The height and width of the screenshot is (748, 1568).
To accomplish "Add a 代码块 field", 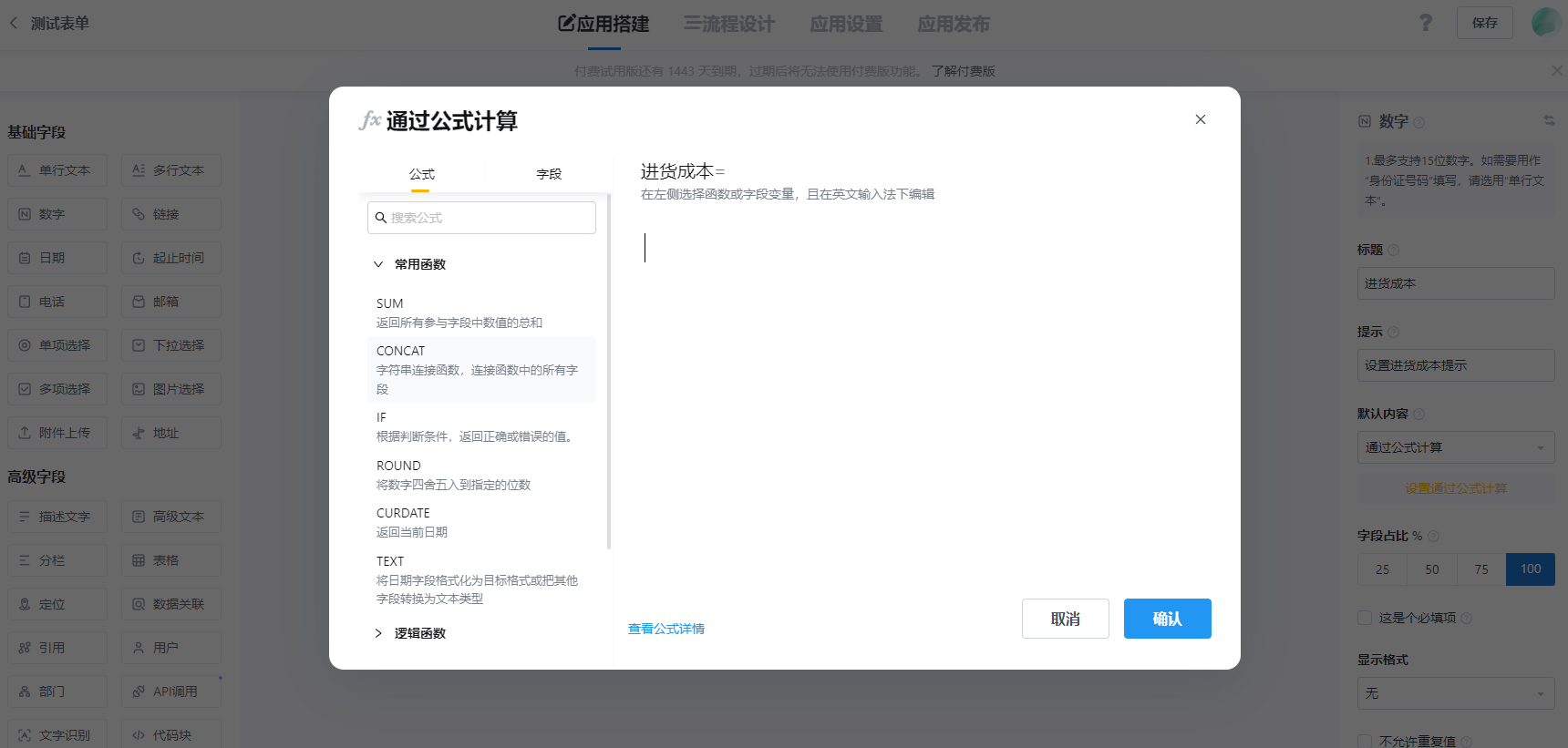I will (x=171, y=734).
